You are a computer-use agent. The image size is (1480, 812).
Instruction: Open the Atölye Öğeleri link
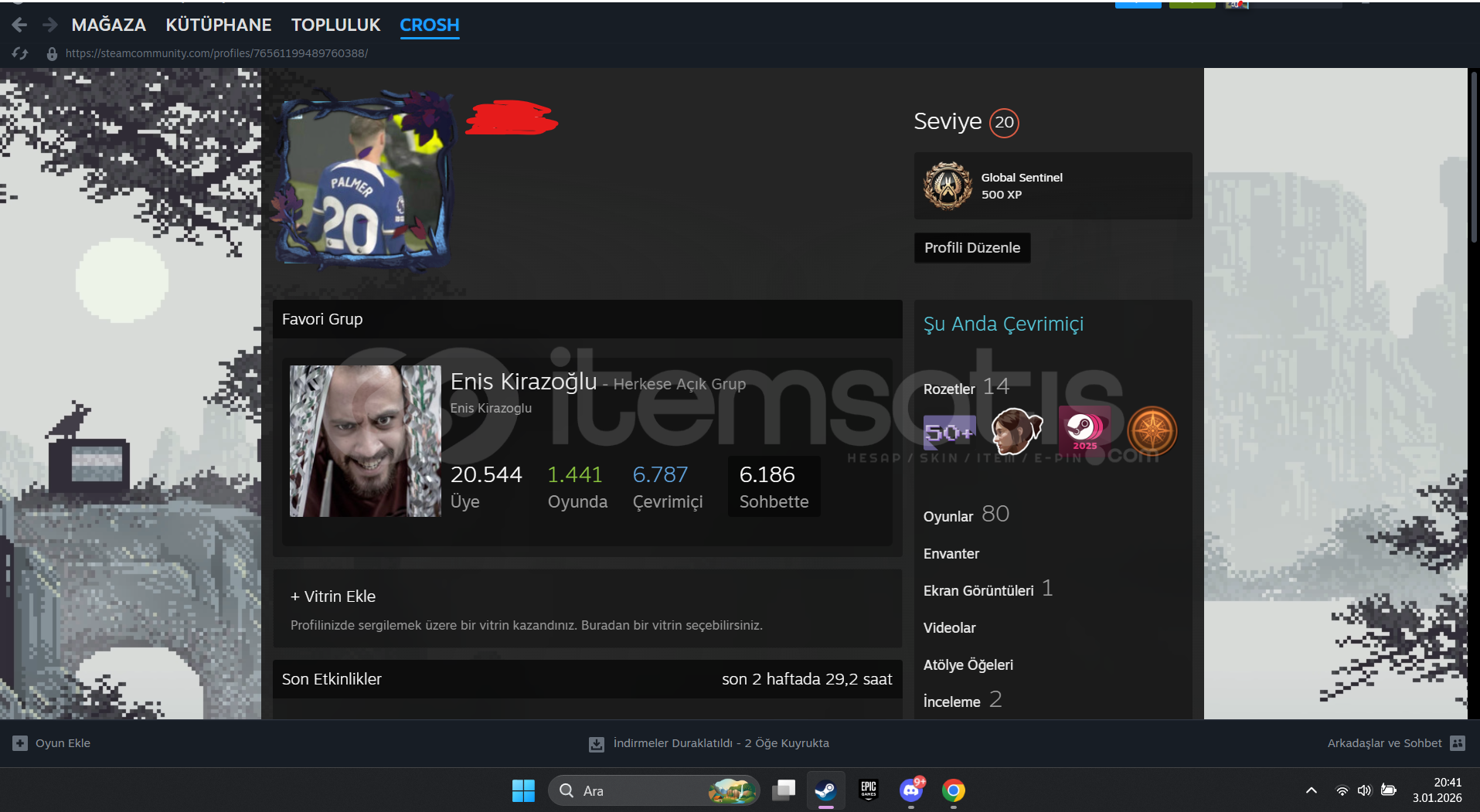[x=968, y=665]
